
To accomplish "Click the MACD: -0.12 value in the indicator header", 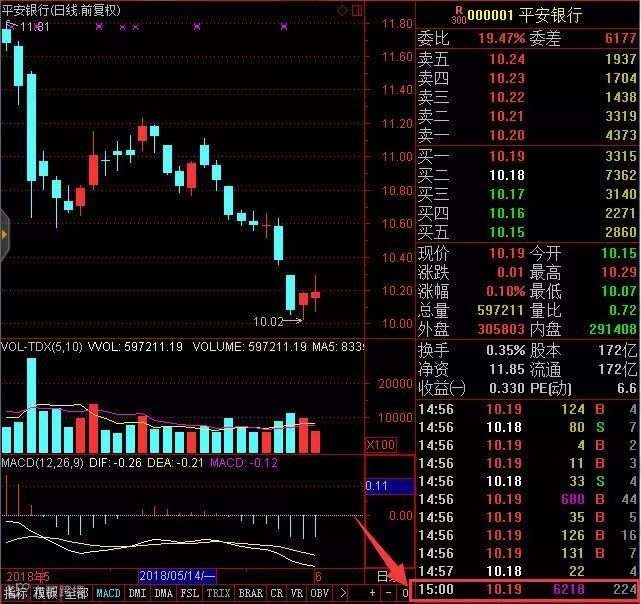I will click(x=244, y=463).
